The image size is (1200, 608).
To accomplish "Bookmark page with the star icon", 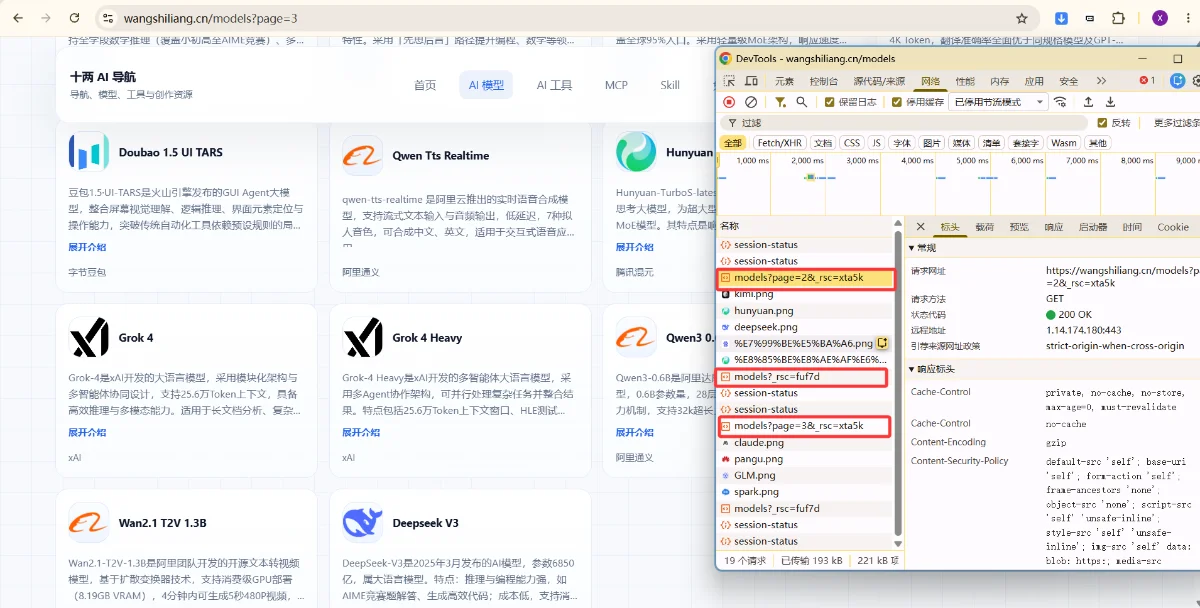I will coord(1021,18).
